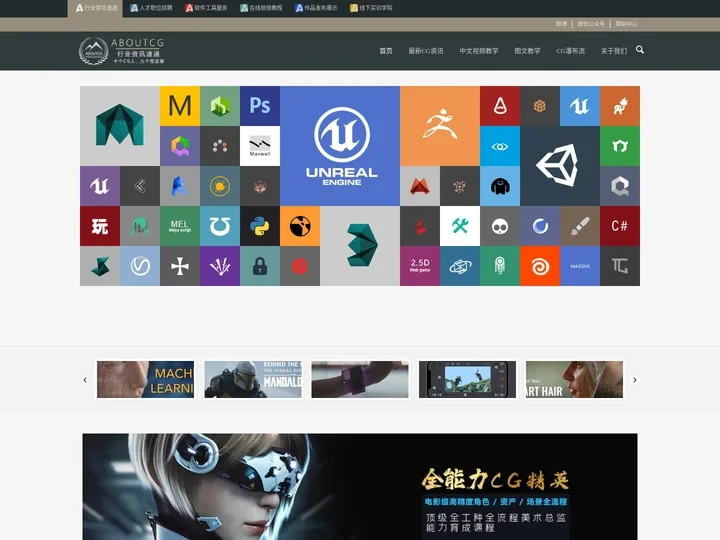Open the Art Hair thumbnail
Screen dimensions: 720x540
point(574,379)
